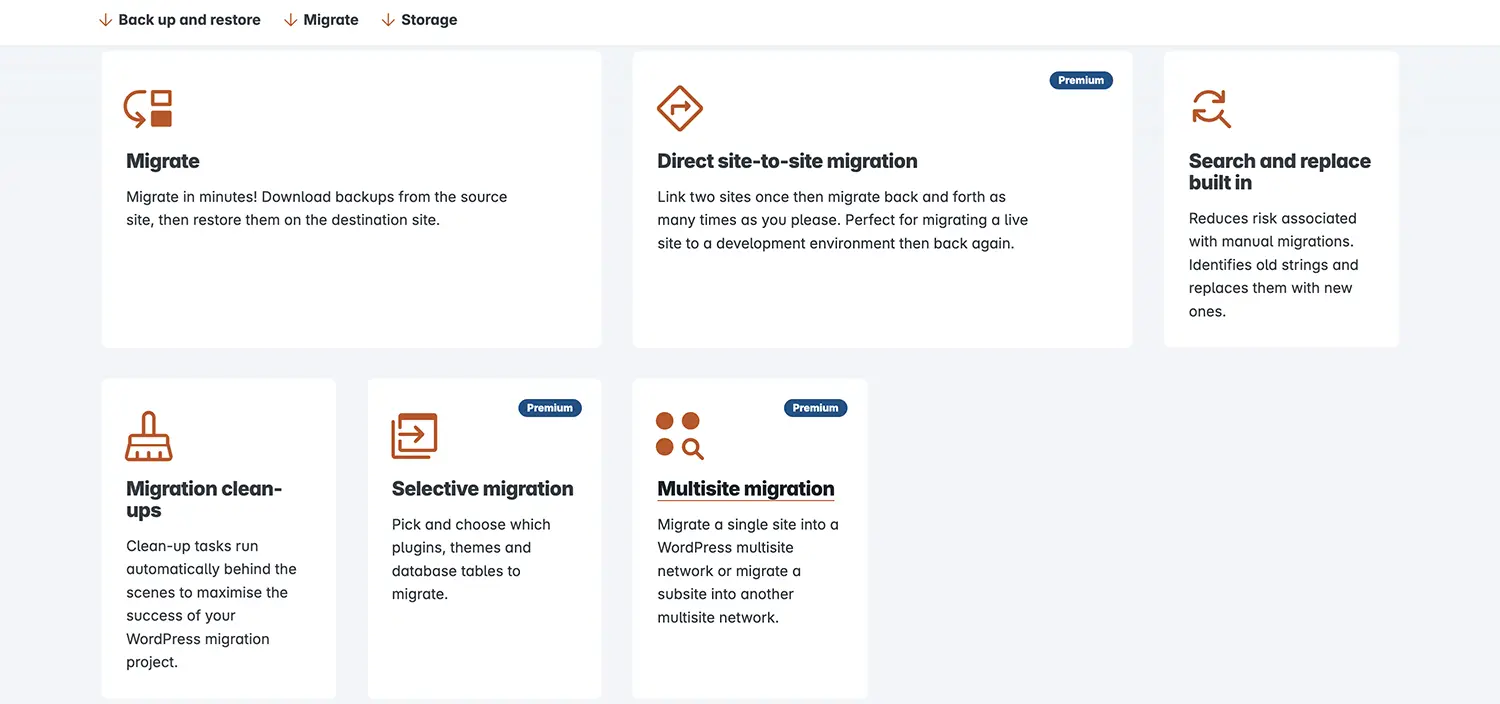Screen dimensions: 1500x704
Task: Jump to the Migrate section in nav
Action: point(331,20)
